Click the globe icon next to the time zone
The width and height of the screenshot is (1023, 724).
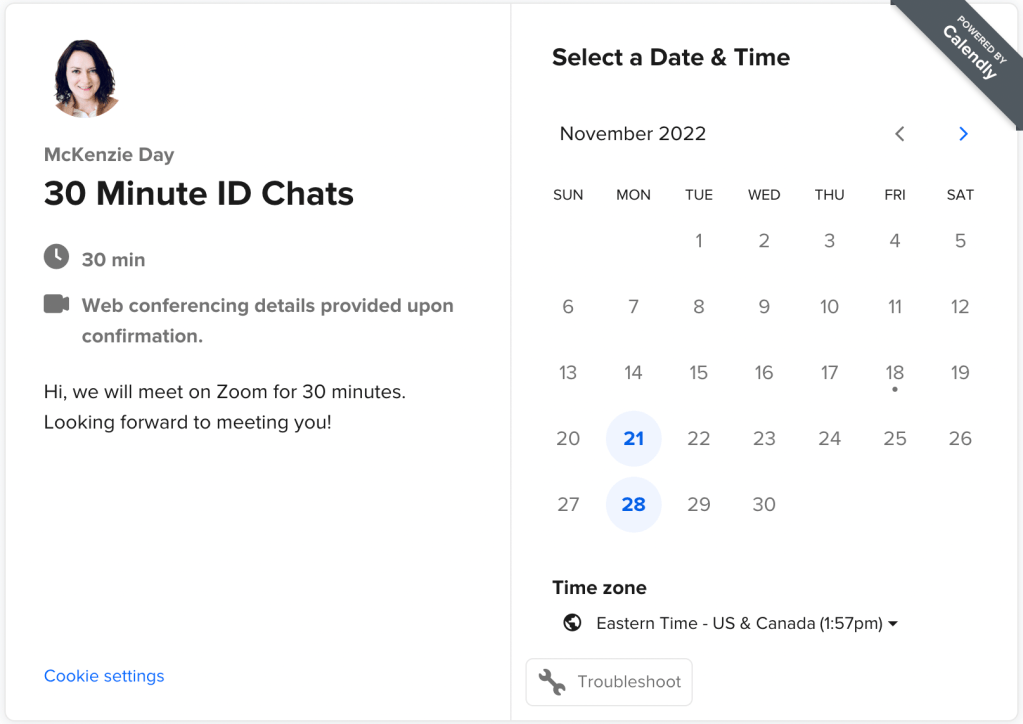(x=572, y=622)
